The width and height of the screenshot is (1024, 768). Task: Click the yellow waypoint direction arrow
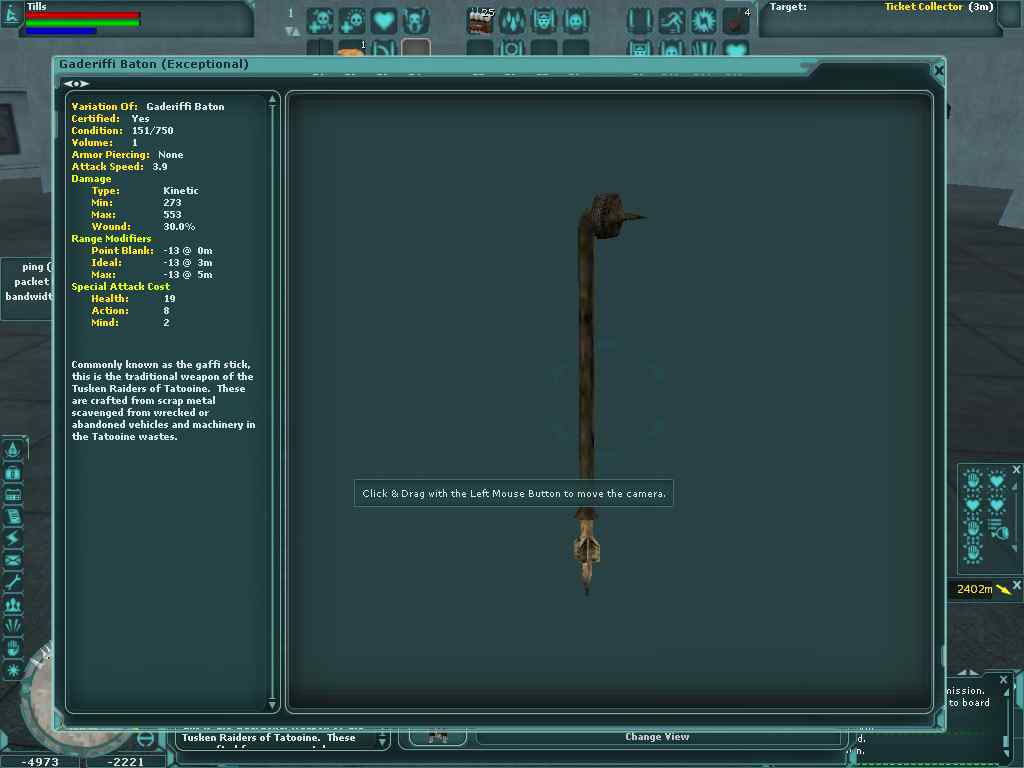[x=1004, y=589]
